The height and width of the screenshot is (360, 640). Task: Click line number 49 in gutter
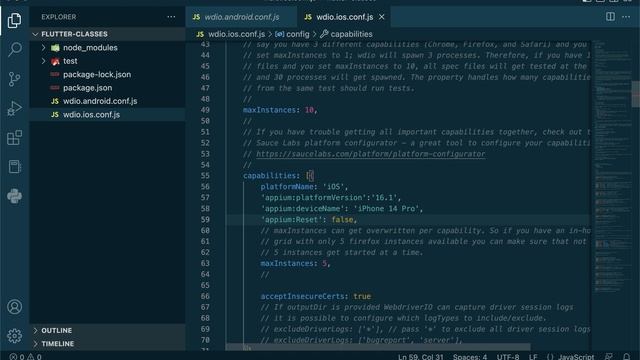205,110
